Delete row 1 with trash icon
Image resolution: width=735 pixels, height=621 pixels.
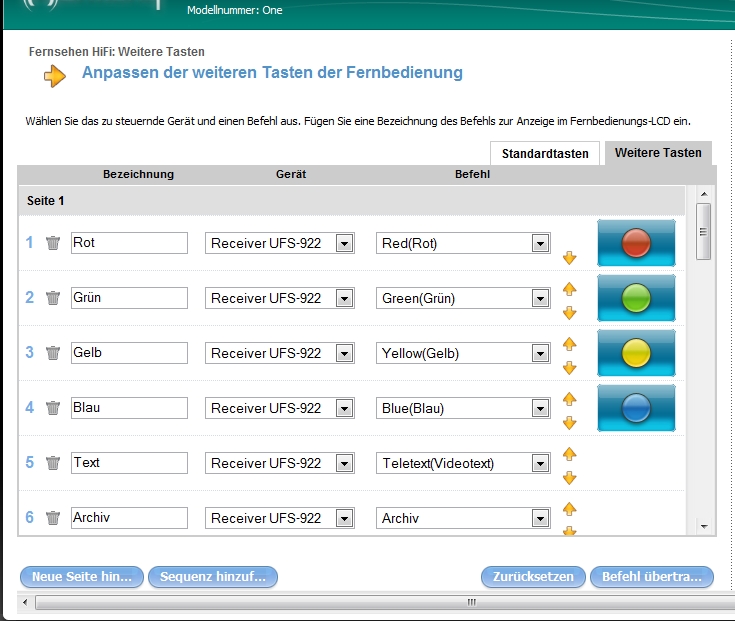(x=53, y=243)
